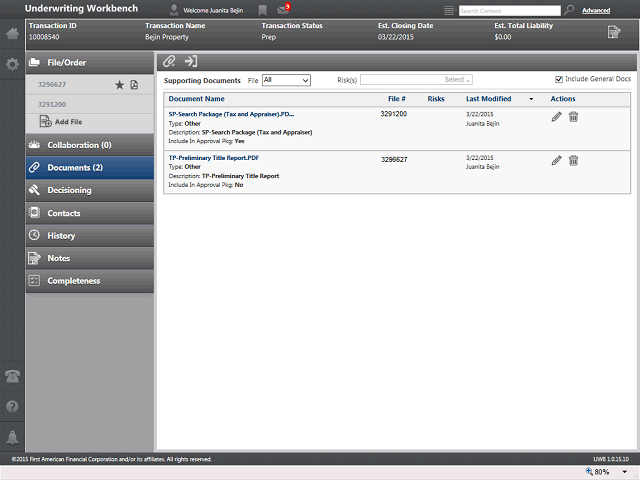This screenshot has width=640, height=480.
Task: Click the Add File page icon
Action: coord(45,121)
